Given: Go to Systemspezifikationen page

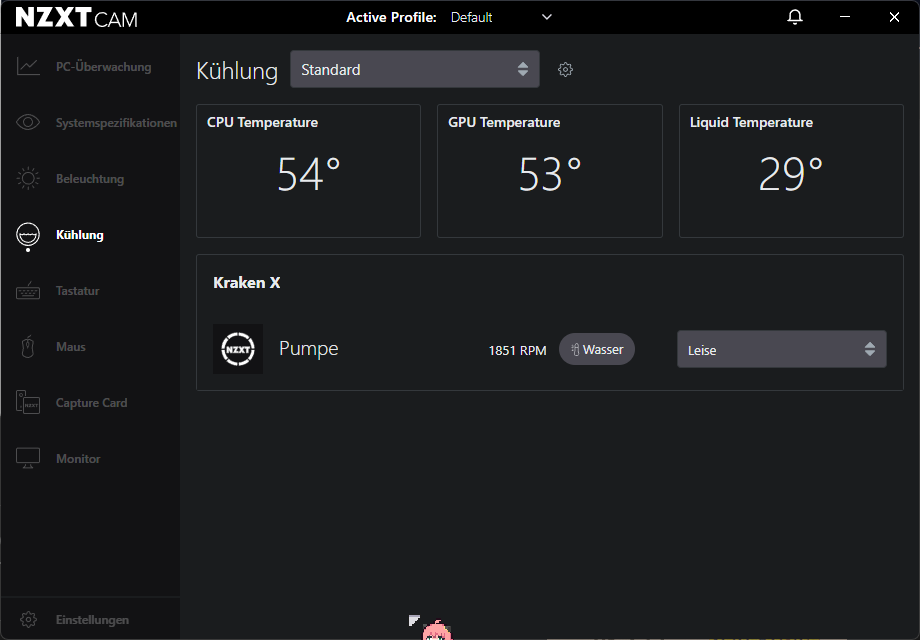Looking at the screenshot, I should coord(116,123).
